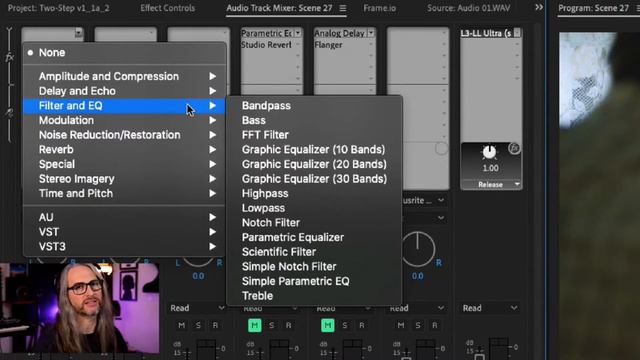Expand the VST3 plugins submenu

point(124,247)
